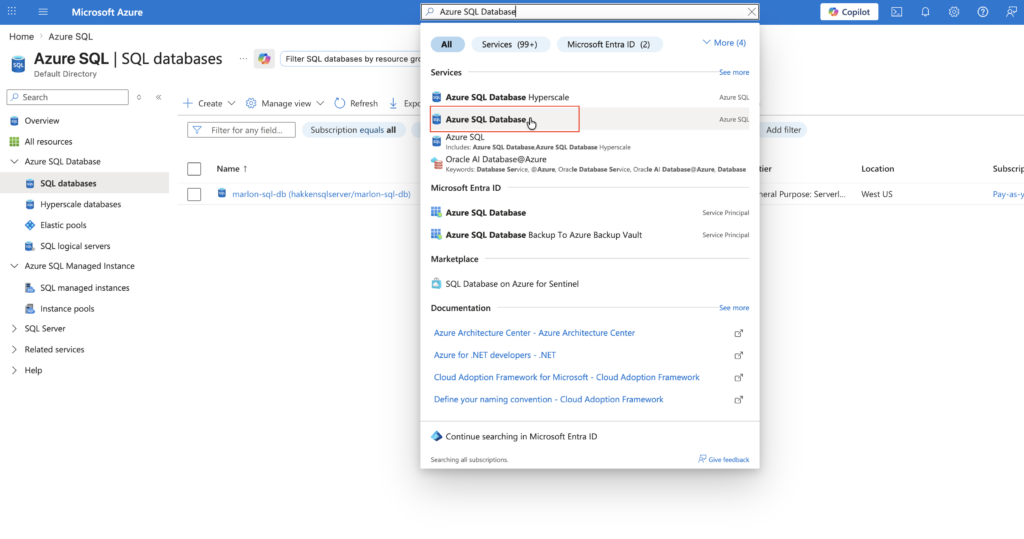Open Azure SQL Database service principal result
Image resolution: width=1024 pixels, height=539 pixels.
[590, 213]
